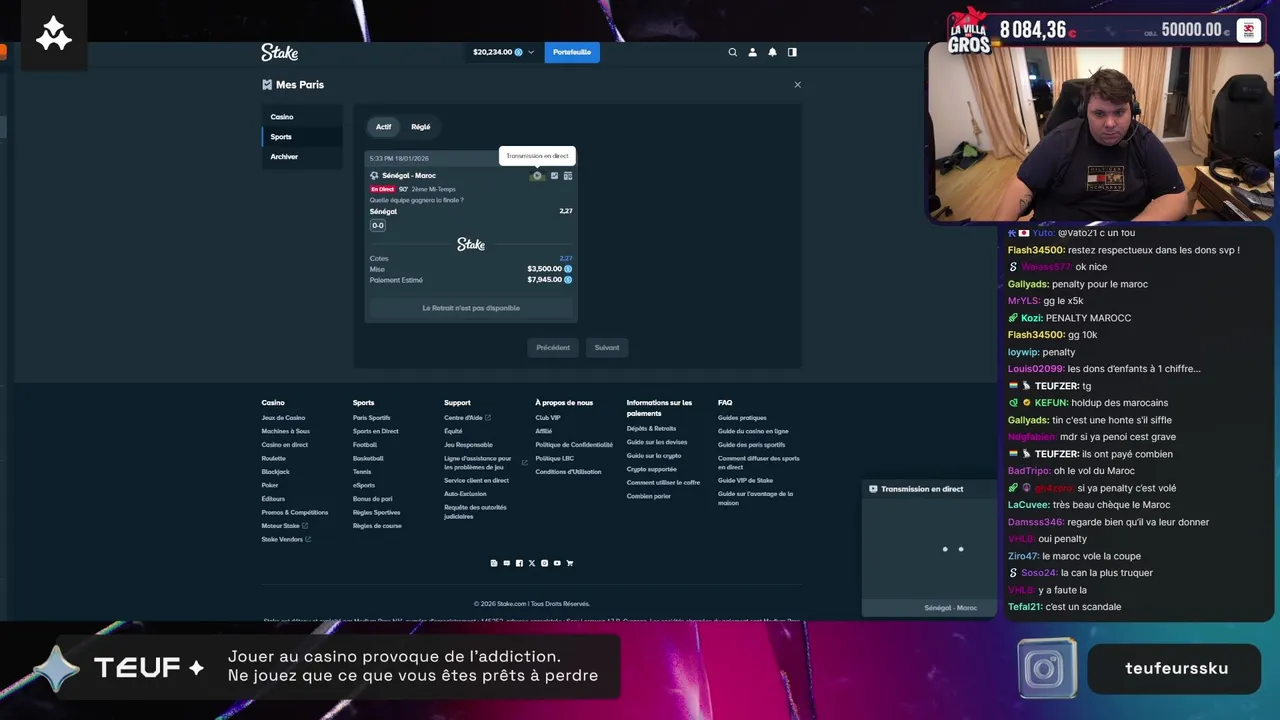This screenshot has width=1280, height=720.
Task: Play the live stream icon on bet slip
Action: (537, 176)
